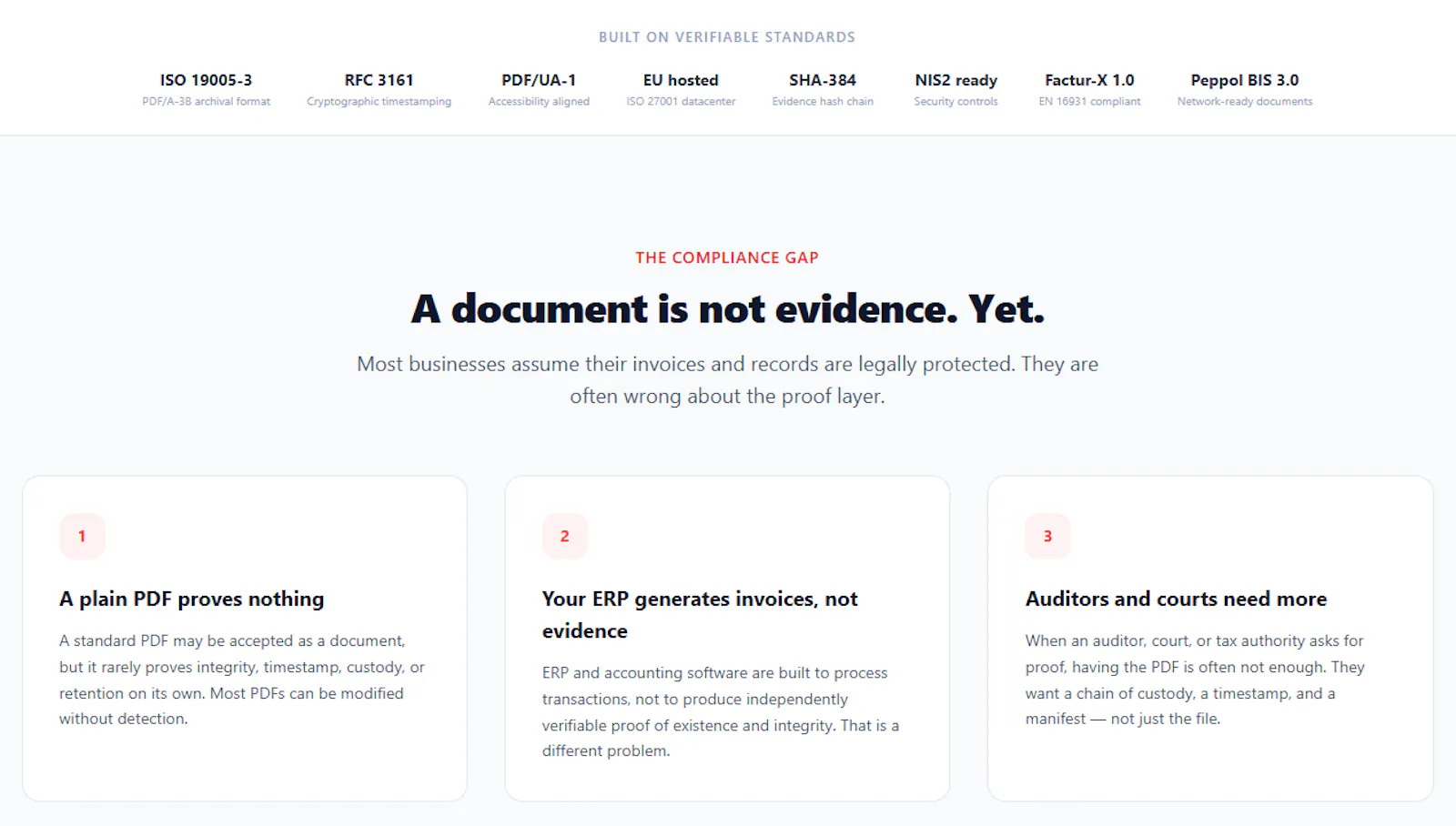Click the NIS2 ready label

955,80
